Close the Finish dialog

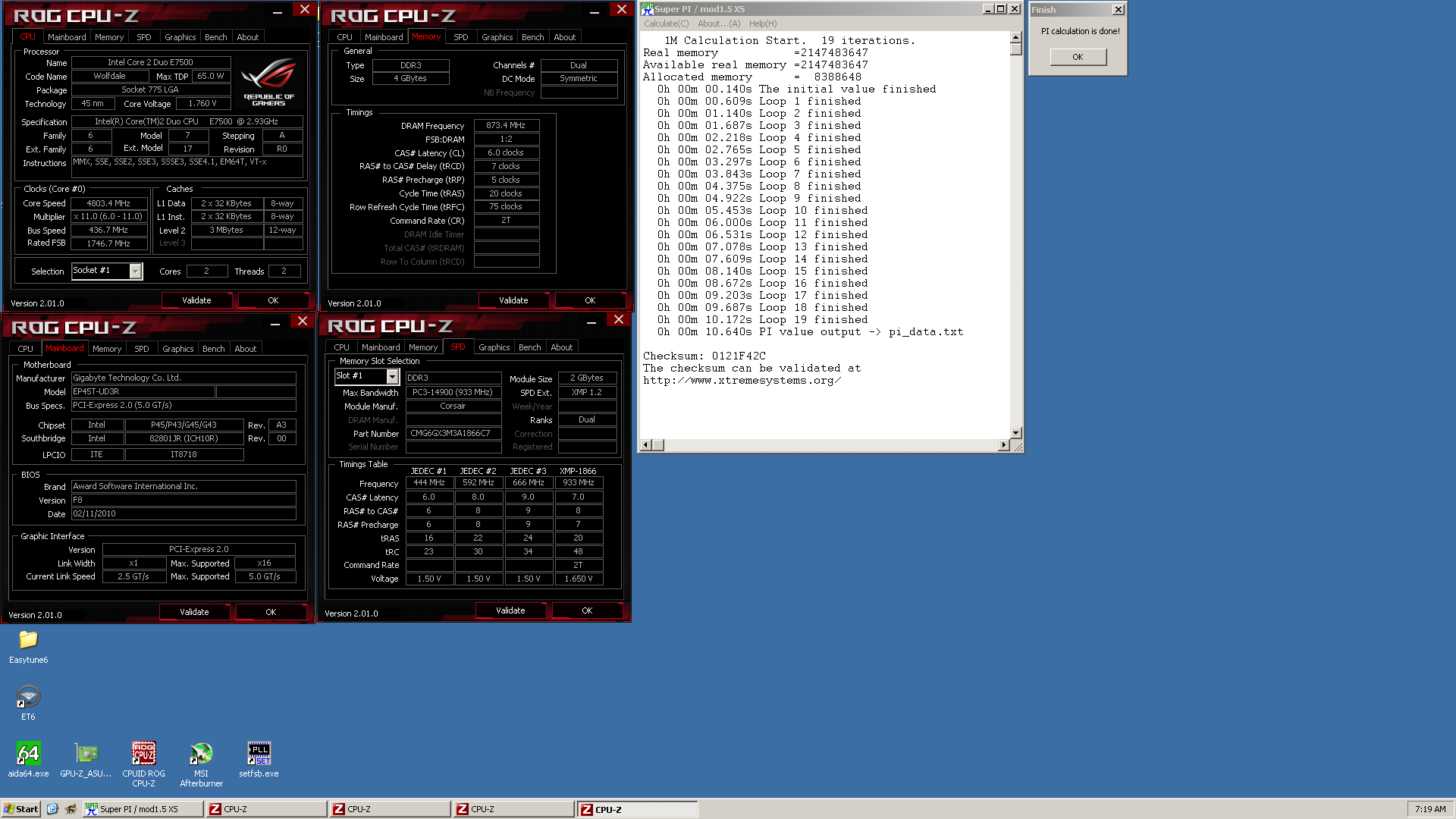[1118, 10]
